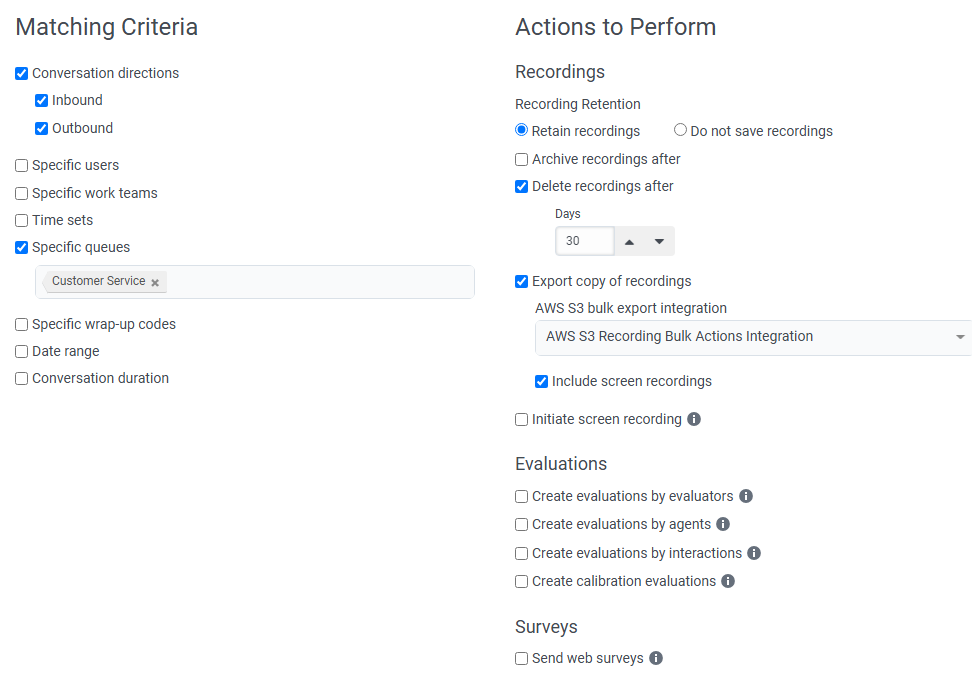Enable Send web surveys checkbox
The width and height of the screenshot is (972, 673).
(x=522, y=659)
